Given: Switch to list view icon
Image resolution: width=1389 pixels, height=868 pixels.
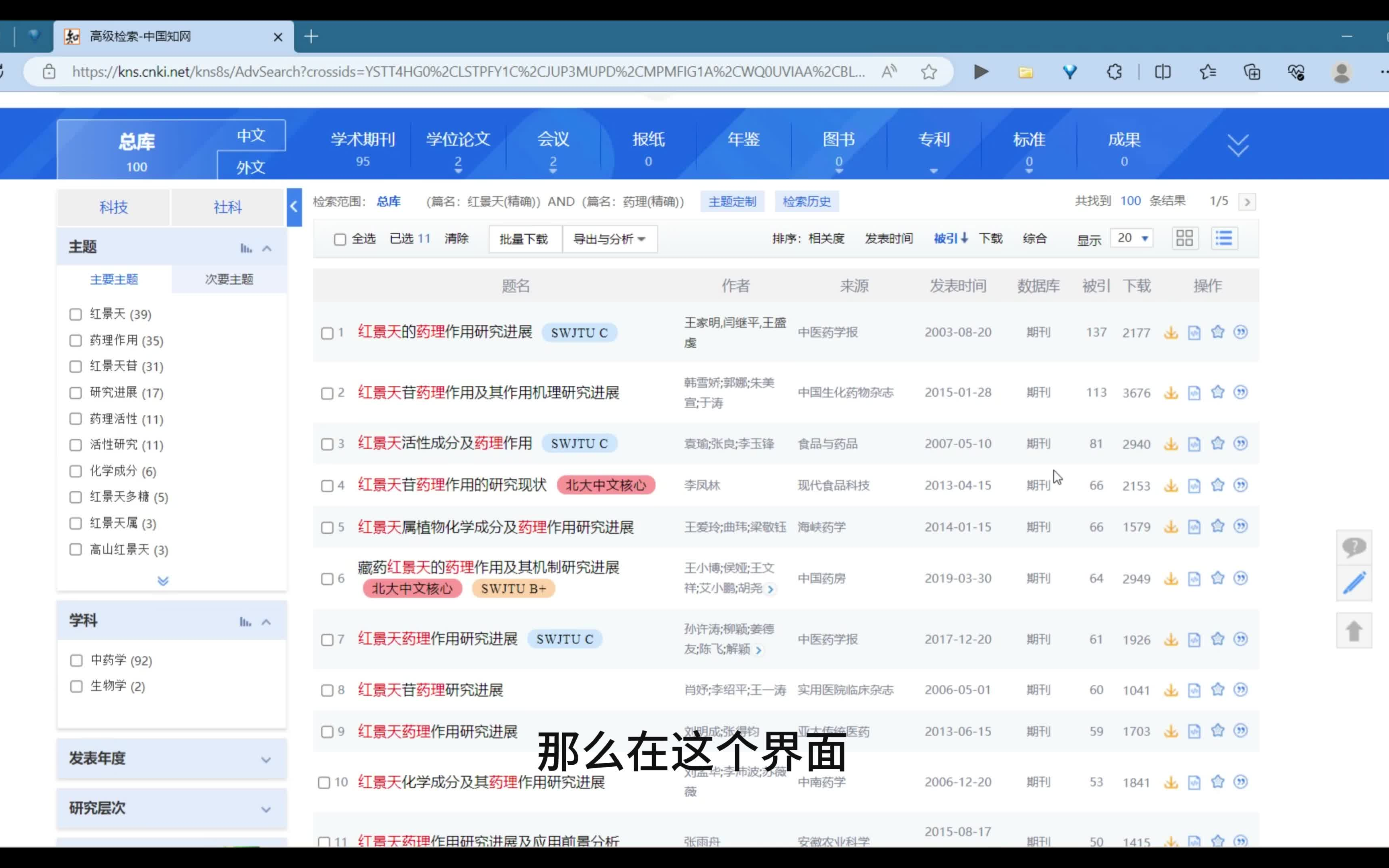Looking at the screenshot, I should coord(1224,238).
